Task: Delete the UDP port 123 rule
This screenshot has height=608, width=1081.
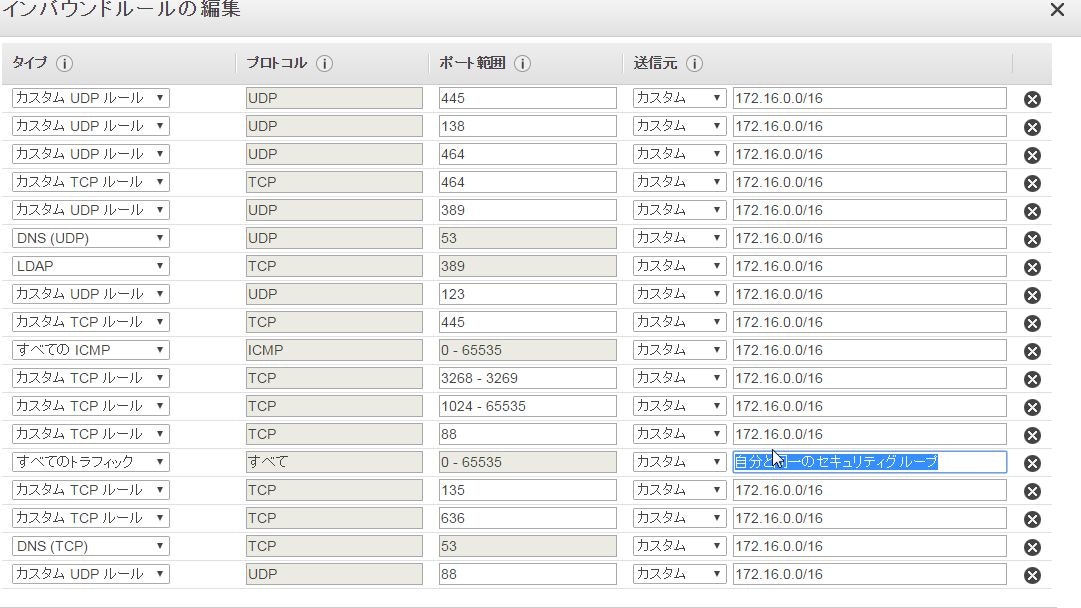Action: [1032, 295]
